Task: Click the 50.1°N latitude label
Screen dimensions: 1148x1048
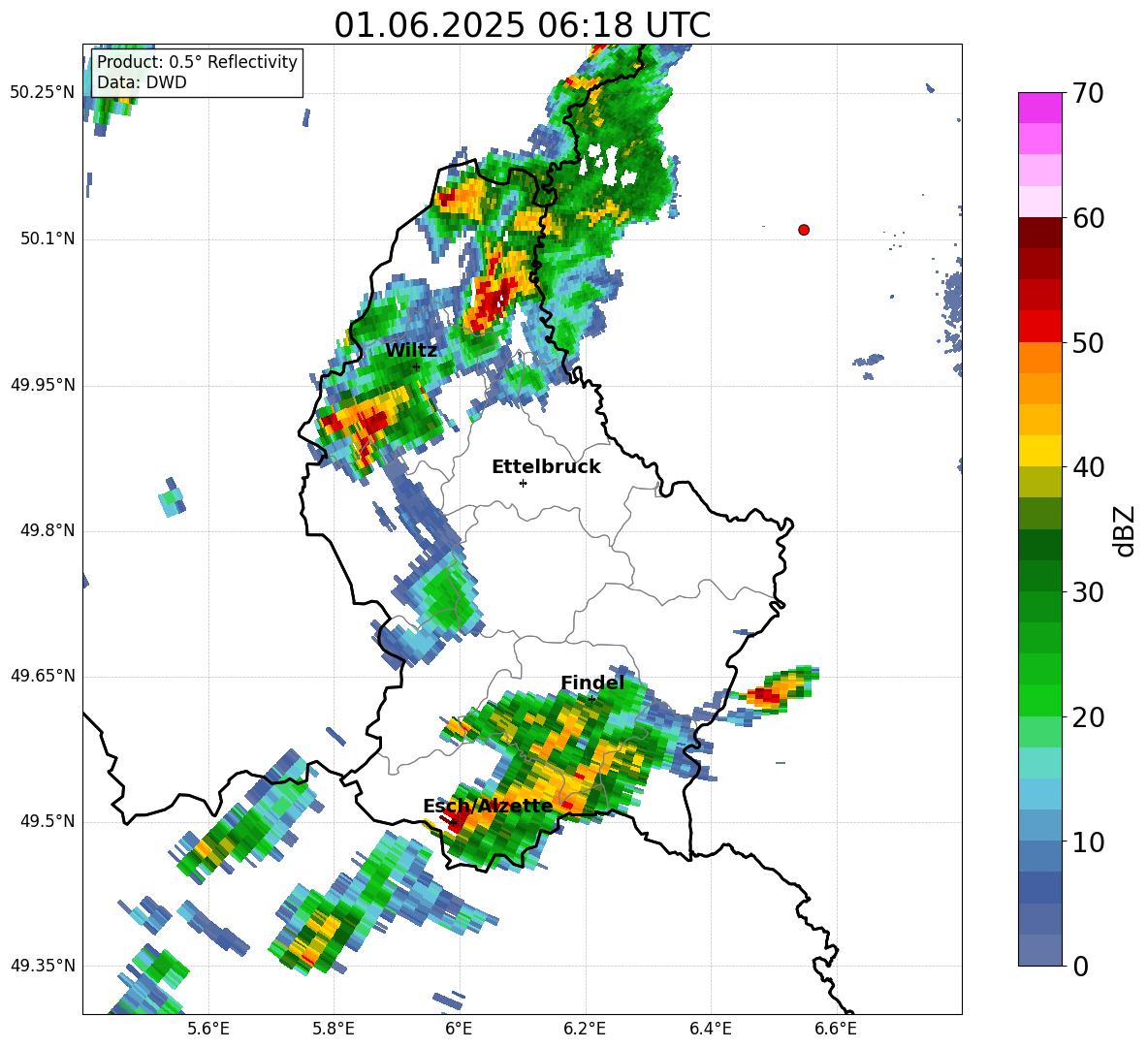Action: pyautogui.click(x=48, y=238)
